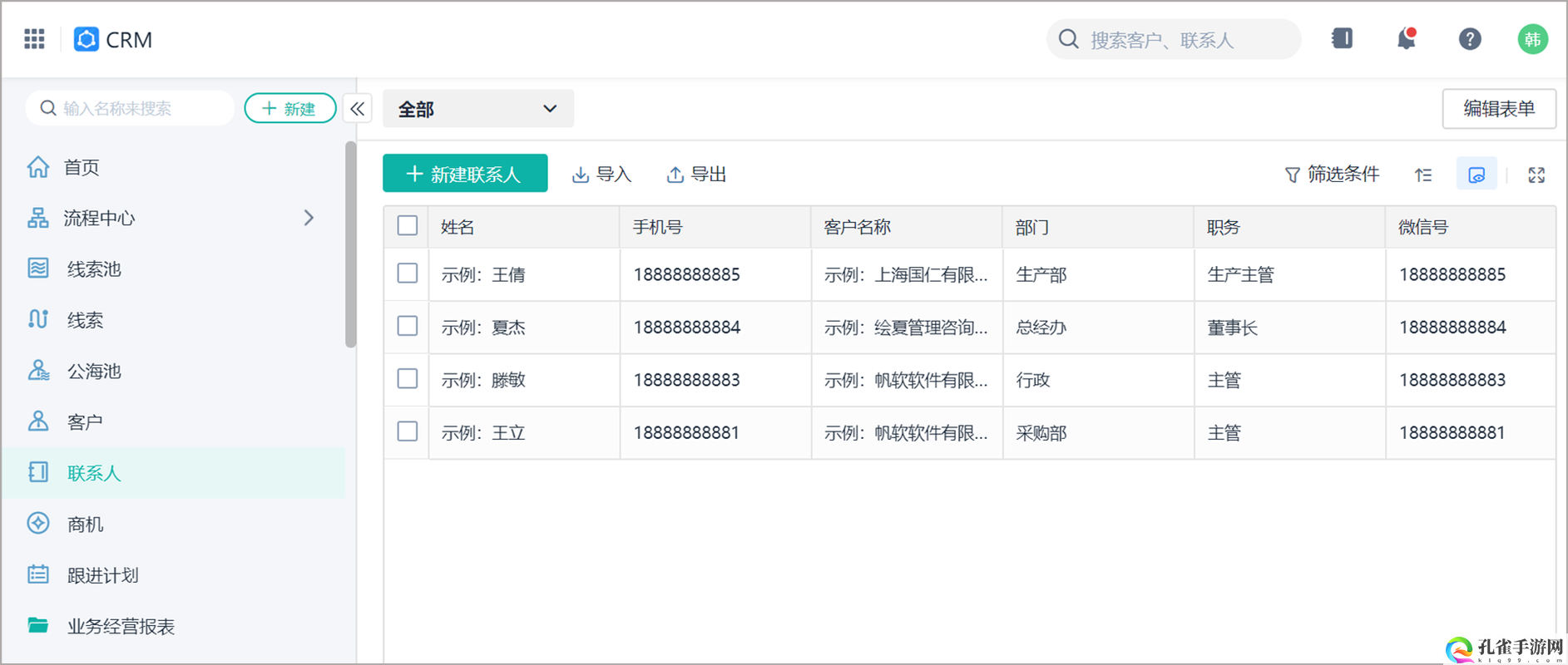This screenshot has height=665, width=1568.
Task: Check the row for 示例：王倩
Action: [408, 273]
